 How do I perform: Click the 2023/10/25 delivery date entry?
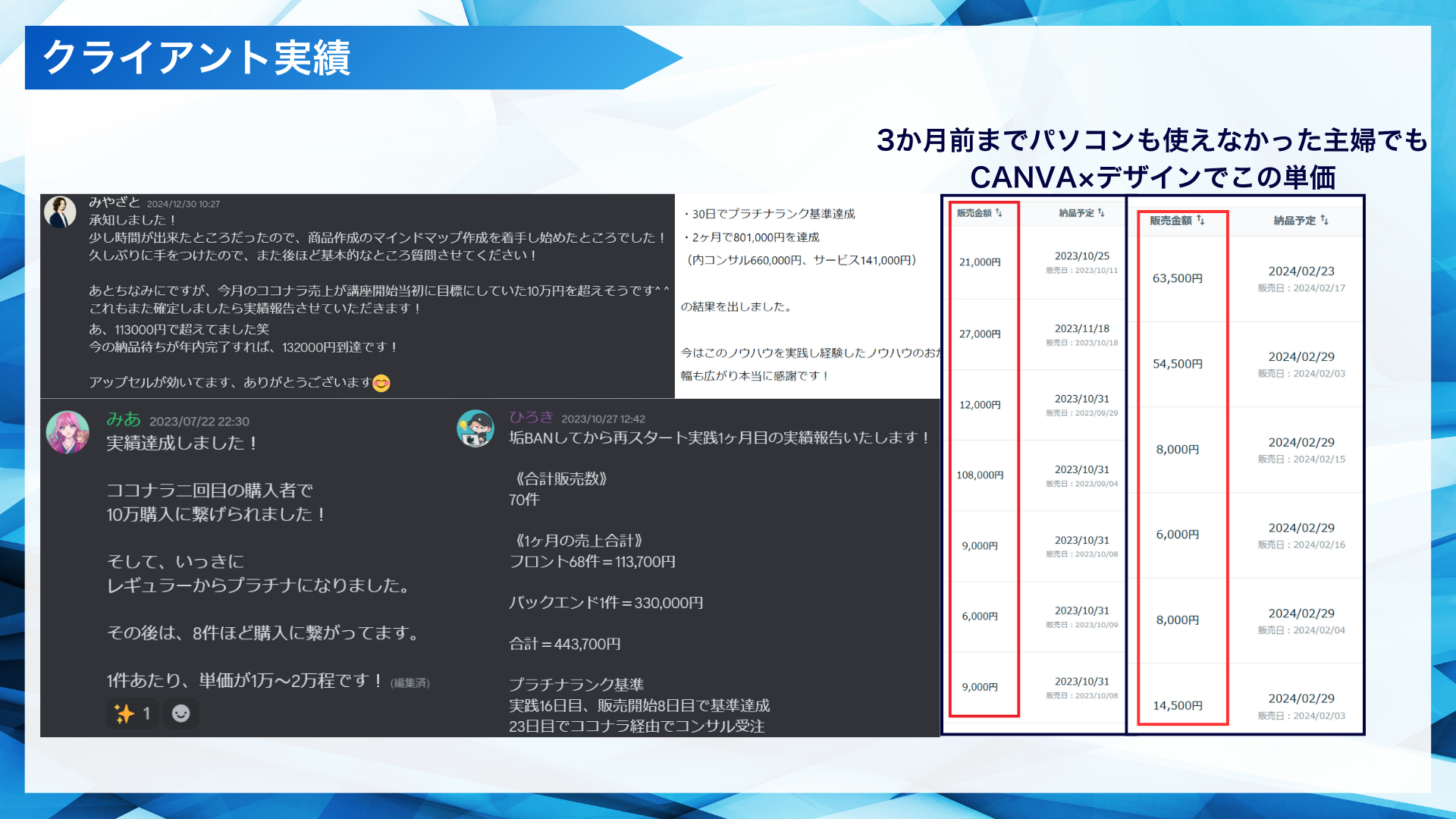[x=1081, y=256]
